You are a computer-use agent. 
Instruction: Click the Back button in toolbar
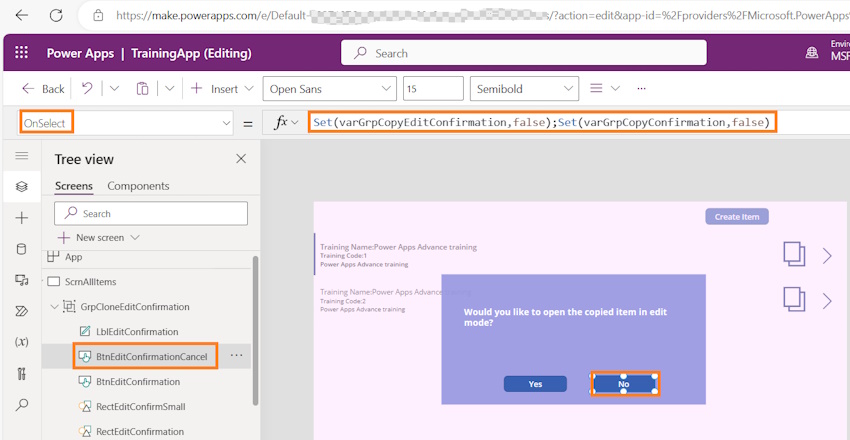(43, 88)
